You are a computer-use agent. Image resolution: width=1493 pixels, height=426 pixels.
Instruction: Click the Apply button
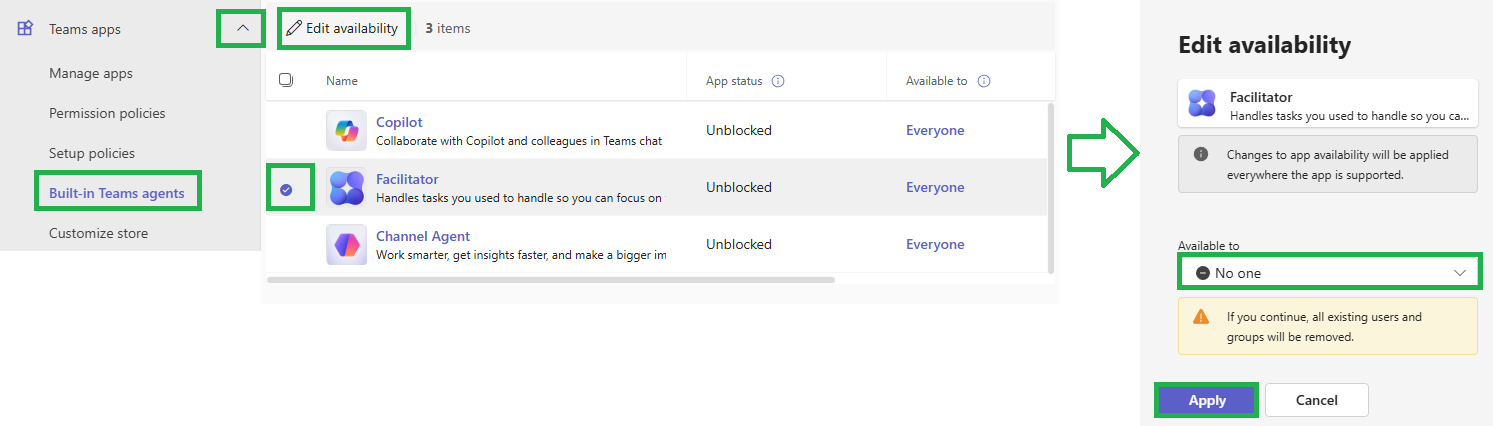[x=1207, y=400]
